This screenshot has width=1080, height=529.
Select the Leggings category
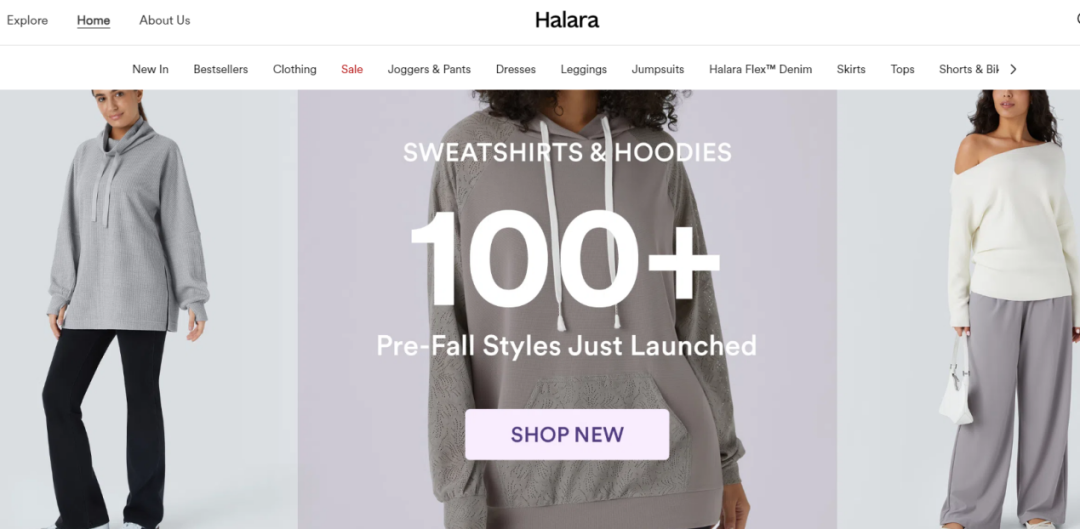click(x=583, y=69)
